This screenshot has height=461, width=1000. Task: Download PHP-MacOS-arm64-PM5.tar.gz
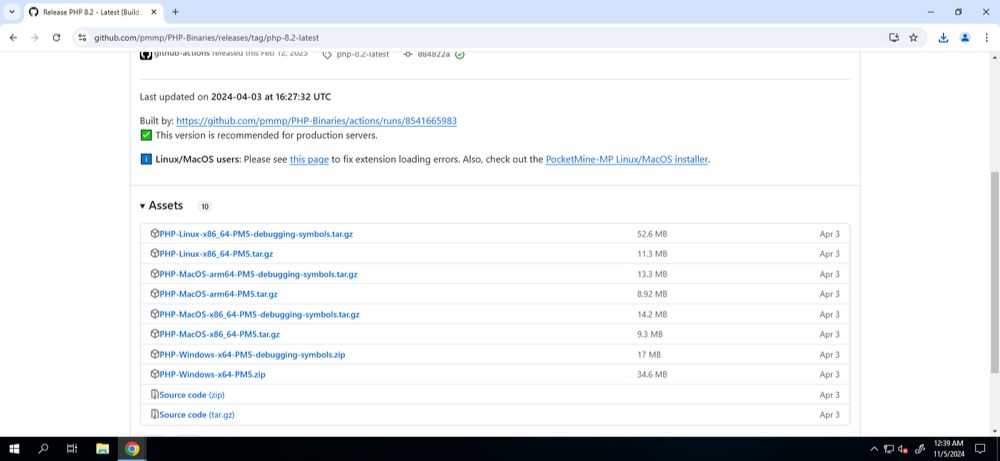[218, 294]
